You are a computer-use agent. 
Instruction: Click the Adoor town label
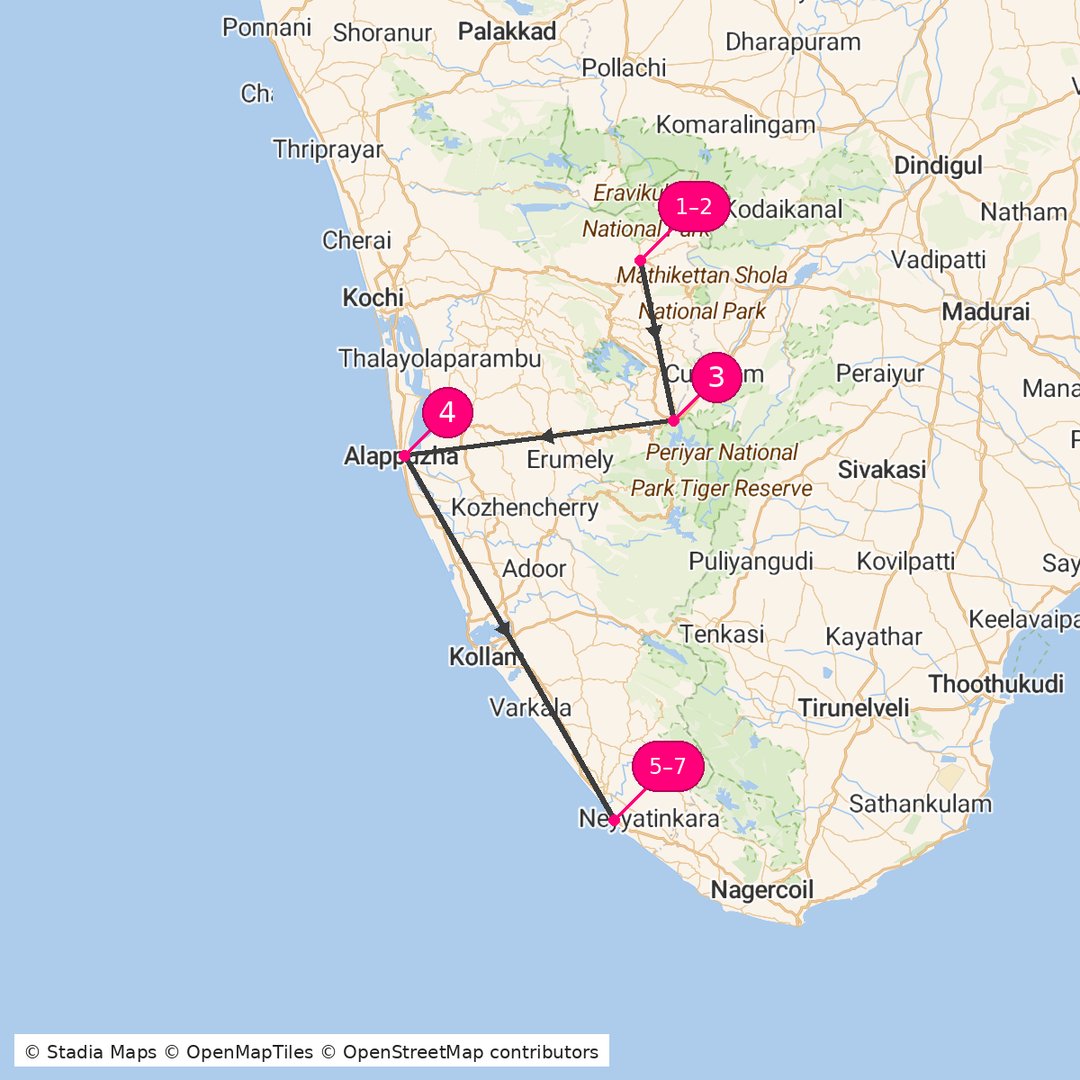point(534,569)
